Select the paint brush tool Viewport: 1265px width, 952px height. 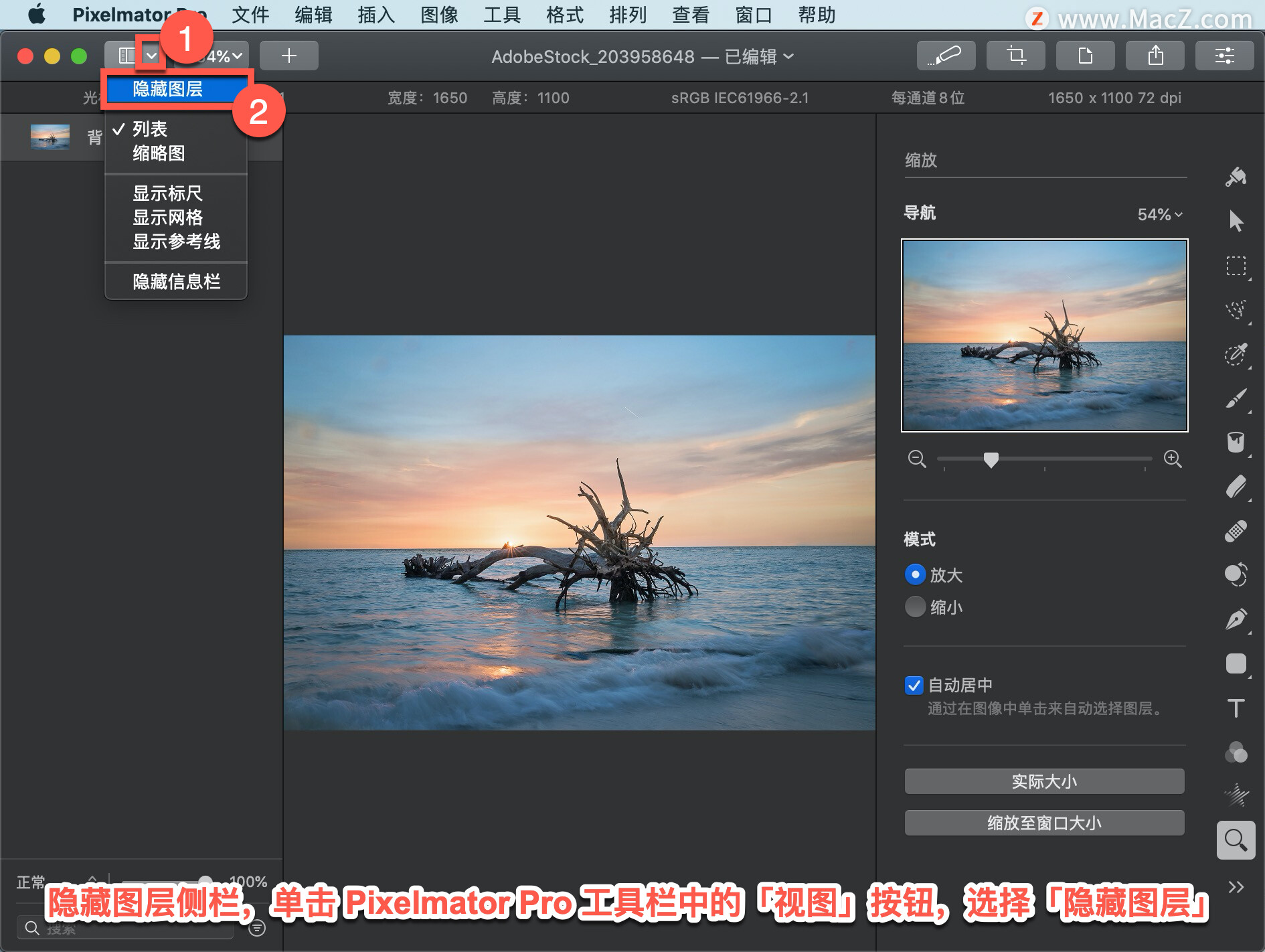click(1236, 398)
